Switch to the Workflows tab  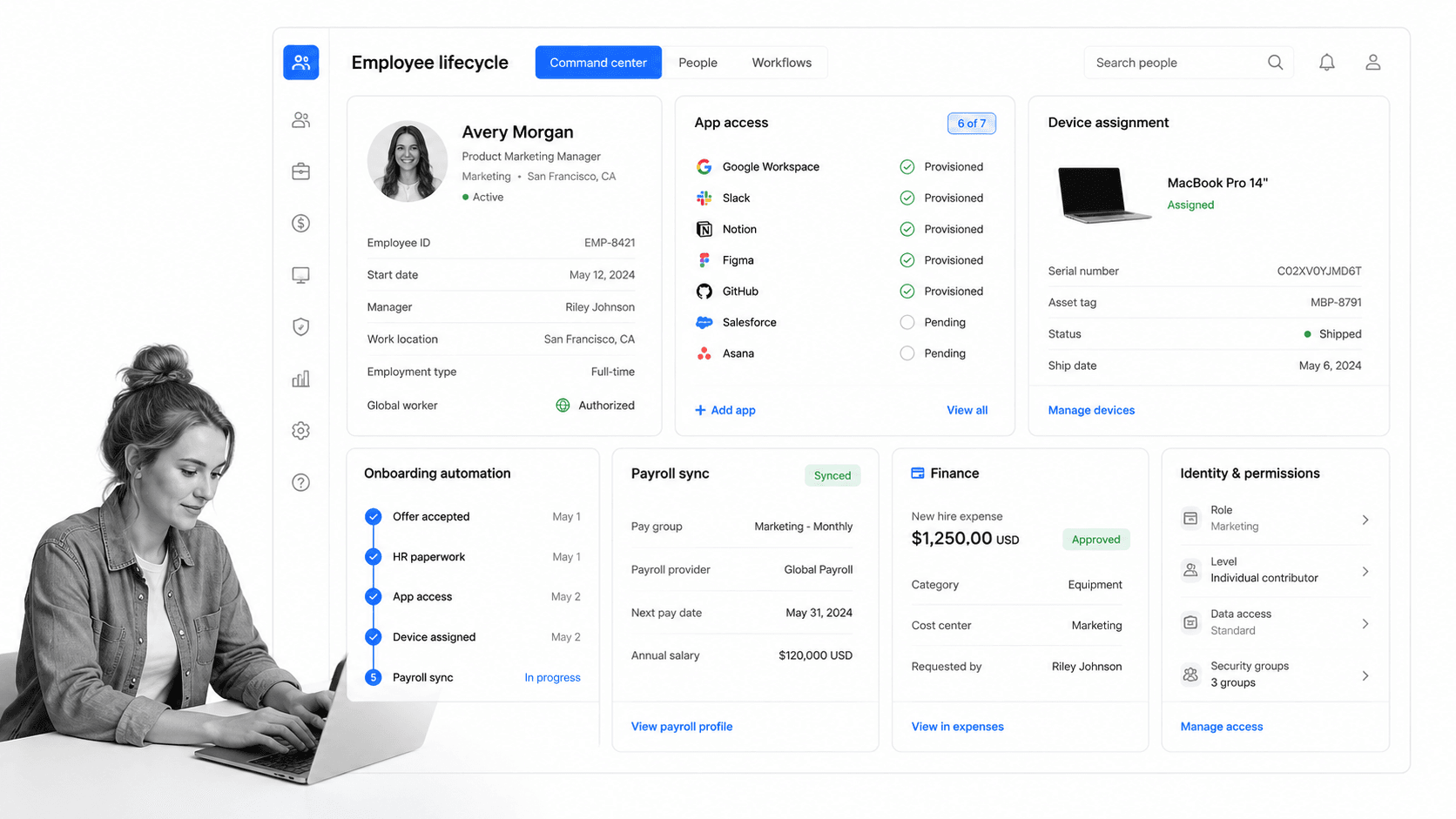click(781, 63)
